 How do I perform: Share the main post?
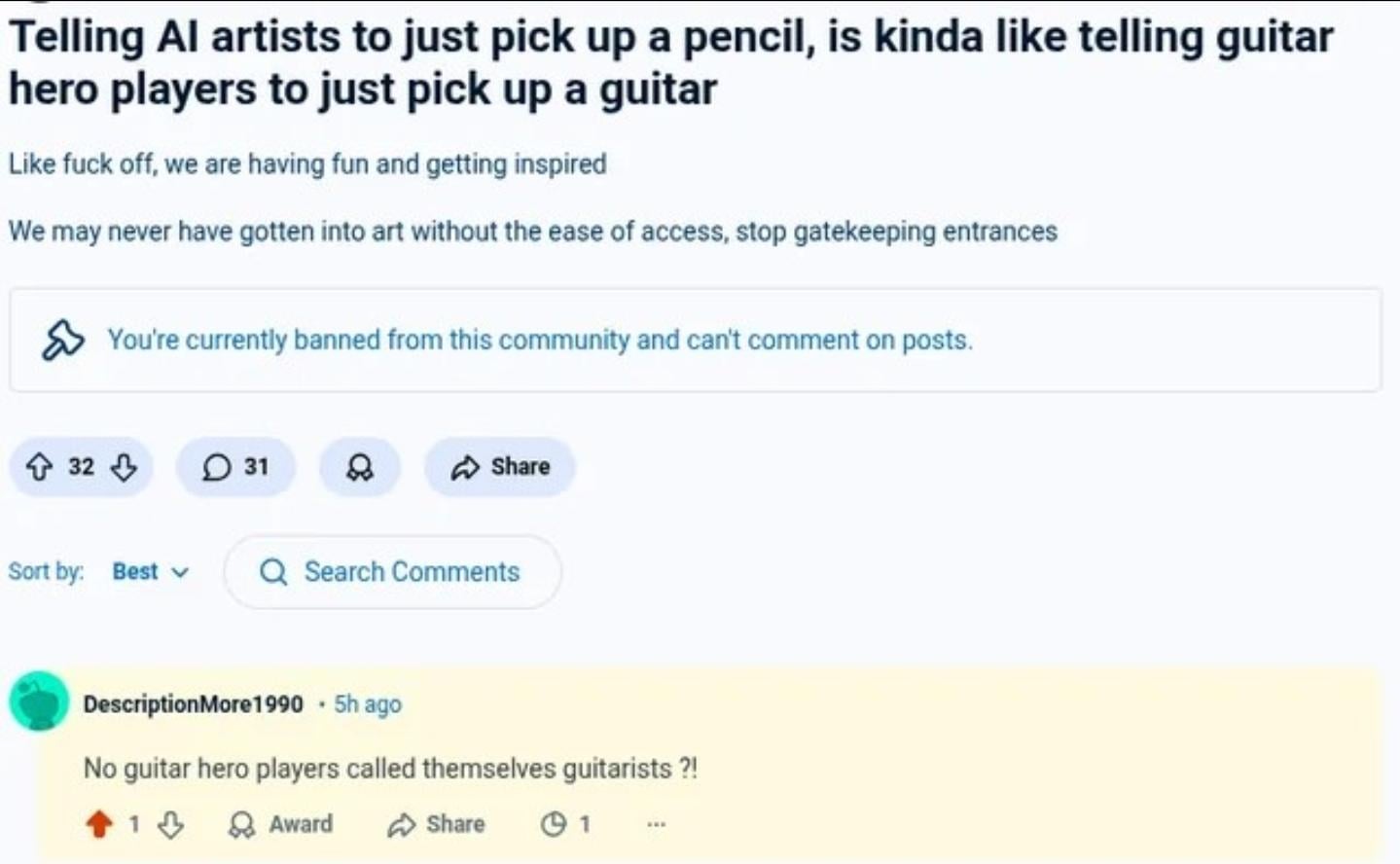(500, 467)
